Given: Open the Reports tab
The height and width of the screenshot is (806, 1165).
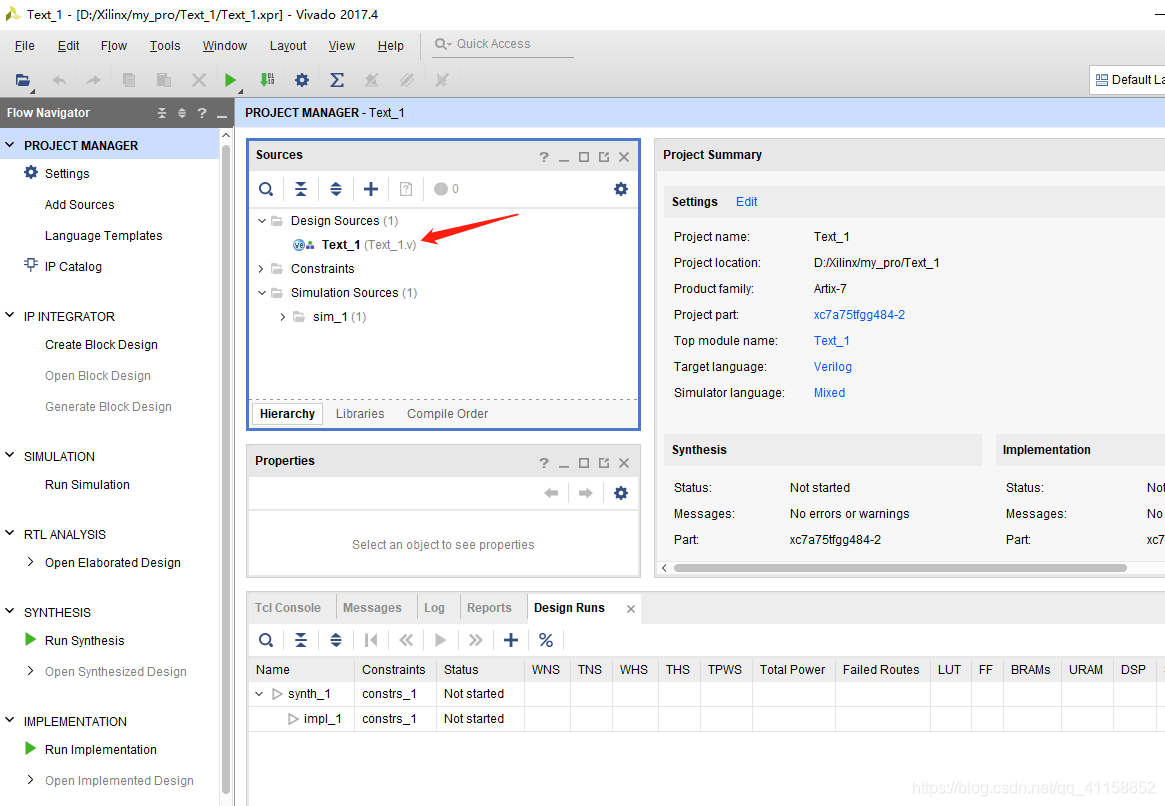Looking at the screenshot, I should pos(489,608).
